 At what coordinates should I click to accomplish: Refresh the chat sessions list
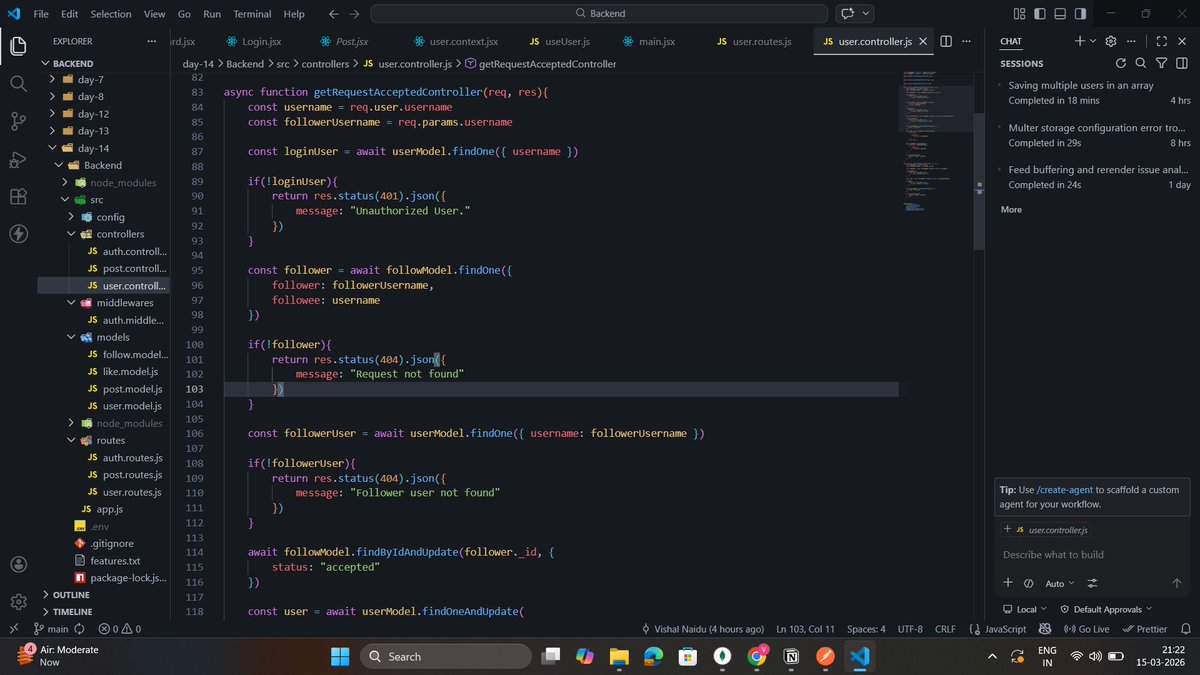click(1121, 63)
